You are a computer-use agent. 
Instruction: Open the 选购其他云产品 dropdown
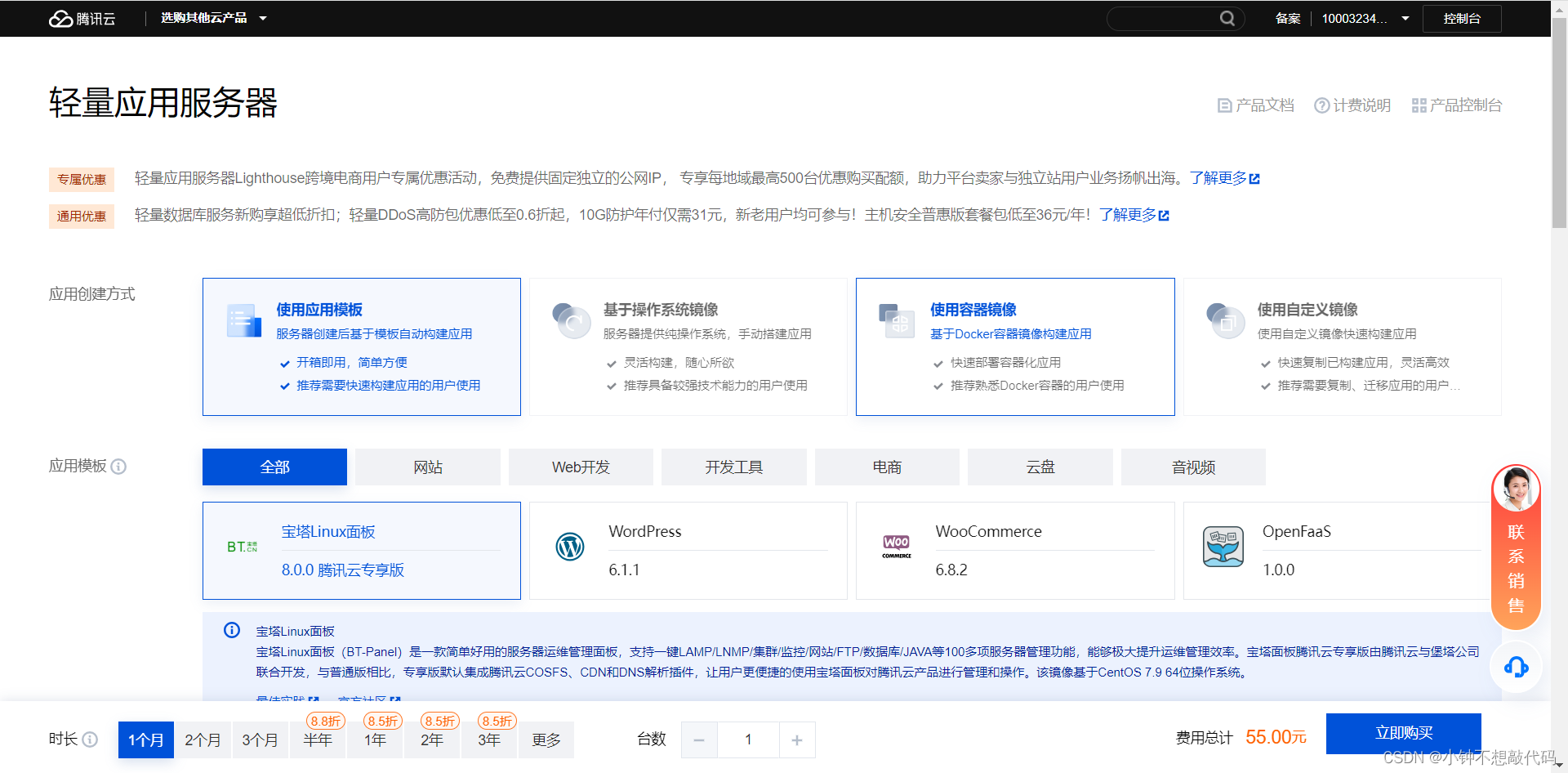(x=213, y=18)
